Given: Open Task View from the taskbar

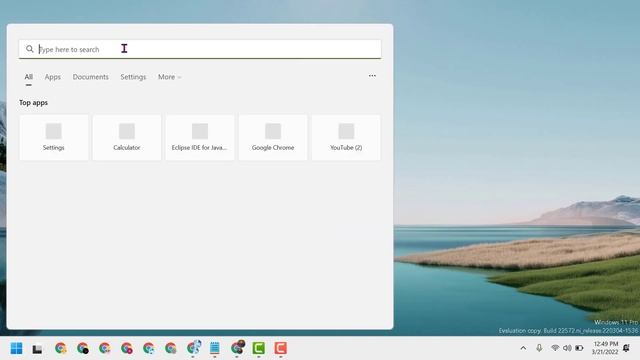Looking at the screenshot, I should click(38, 349).
